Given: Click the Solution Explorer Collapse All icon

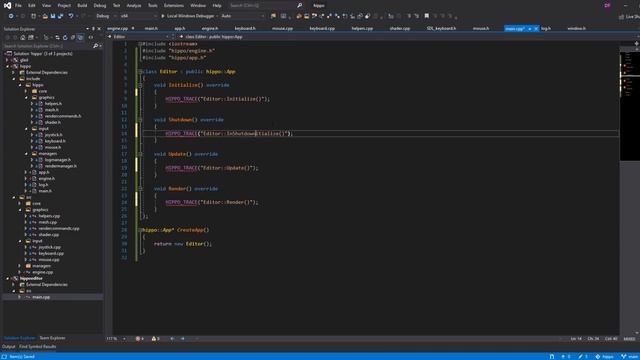Looking at the screenshot, I should pos(73,38).
